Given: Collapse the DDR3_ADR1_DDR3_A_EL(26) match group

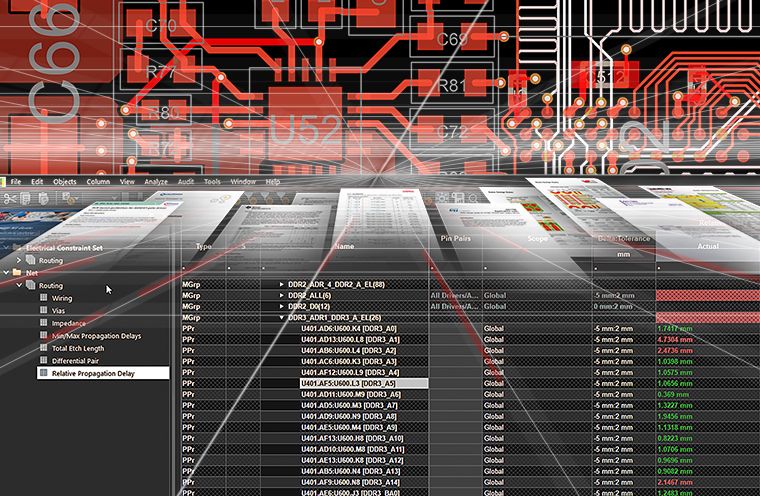Looking at the screenshot, I should [x=281, y=317].
